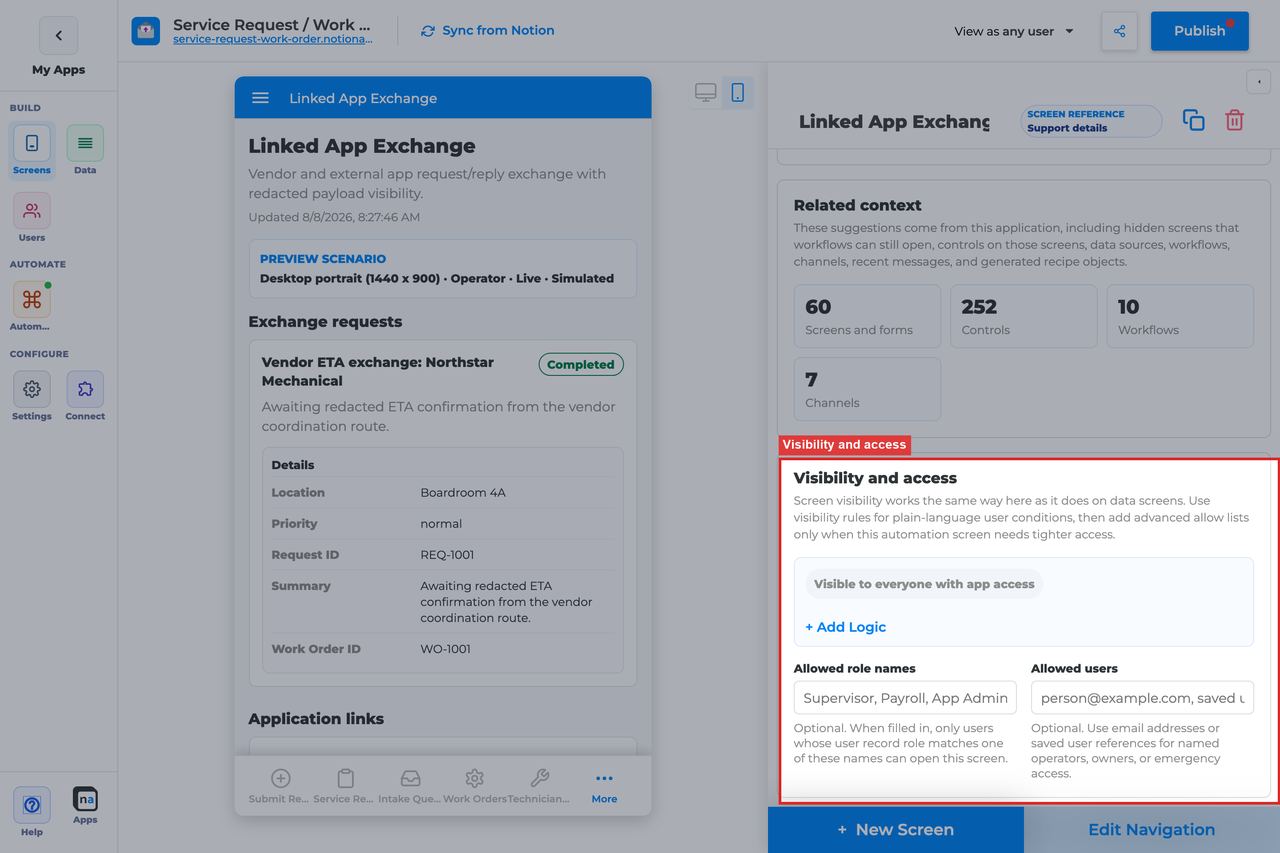Focus the Allowed users field
1280x853 pixels.
pos(1142,698)
